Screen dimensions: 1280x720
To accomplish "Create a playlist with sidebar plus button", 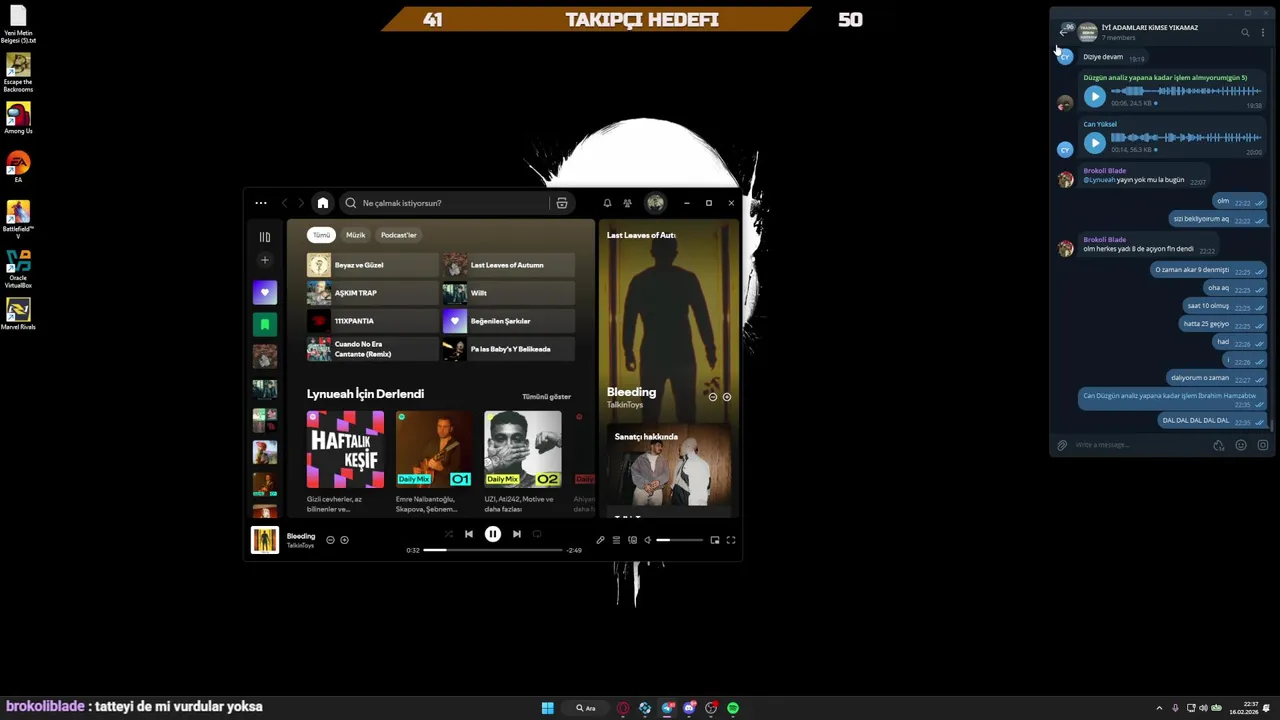I will 264,260.
